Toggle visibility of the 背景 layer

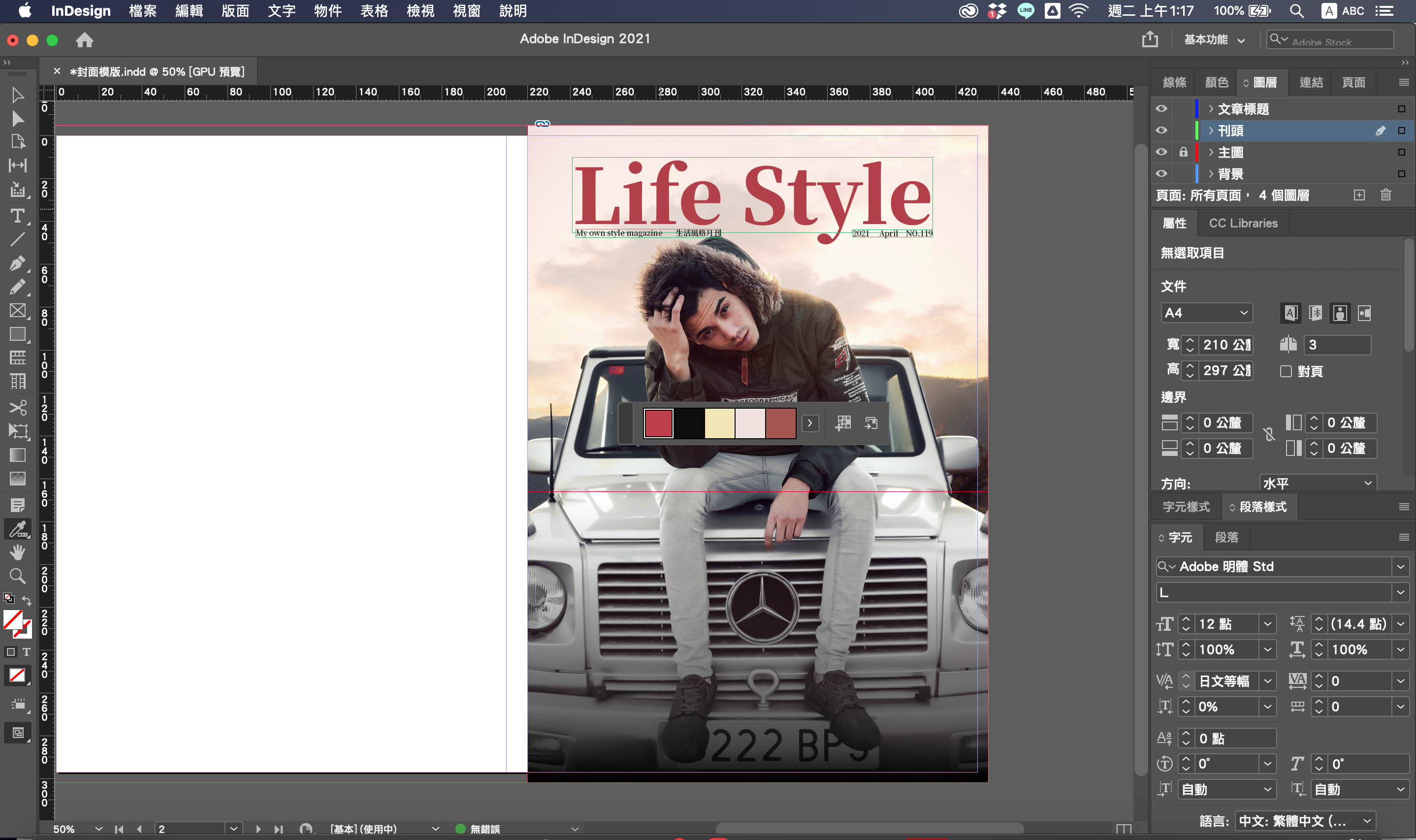[1161, 174]
